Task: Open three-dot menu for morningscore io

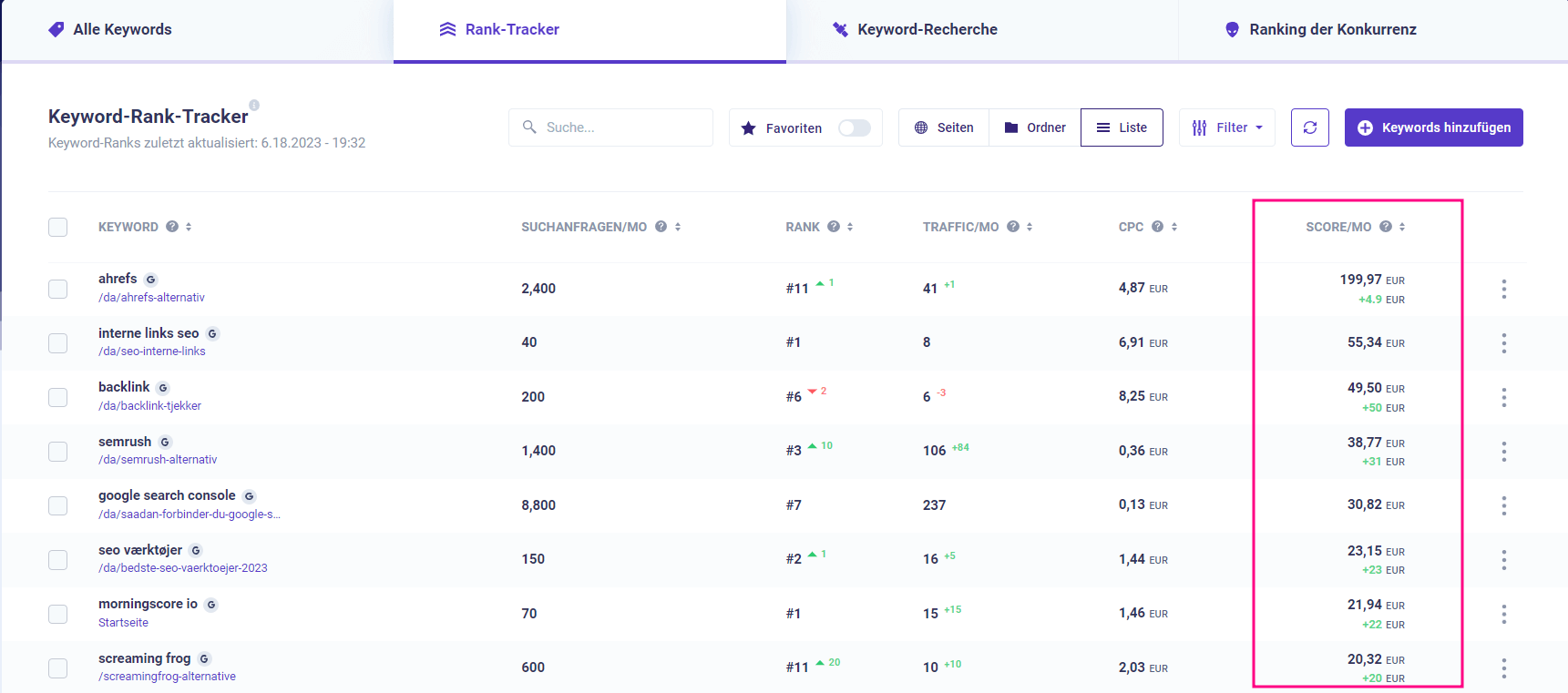Action: [1503, 614]
